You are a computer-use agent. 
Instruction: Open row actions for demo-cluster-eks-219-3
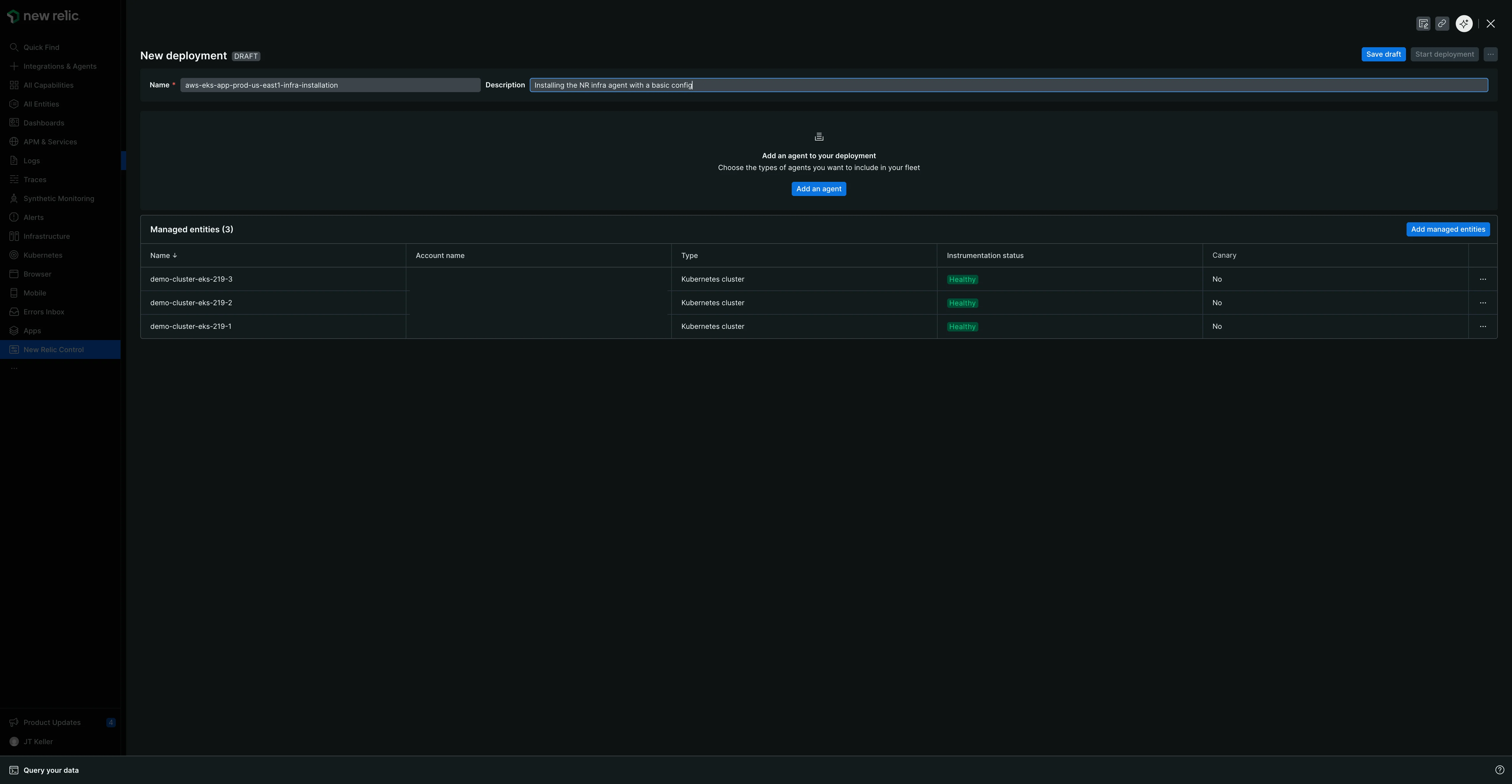1483,279
